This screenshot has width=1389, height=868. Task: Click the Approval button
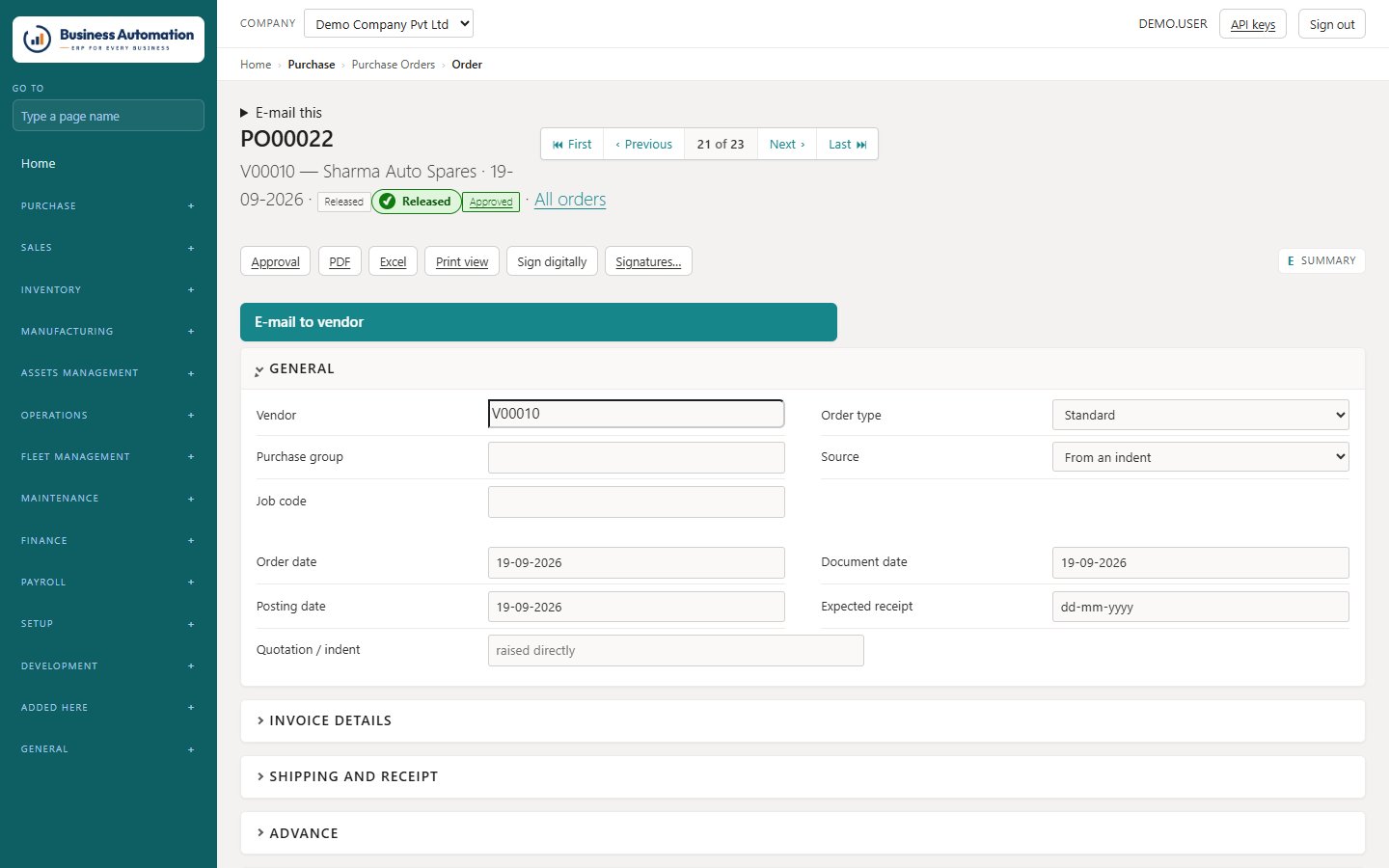point(275,261)
